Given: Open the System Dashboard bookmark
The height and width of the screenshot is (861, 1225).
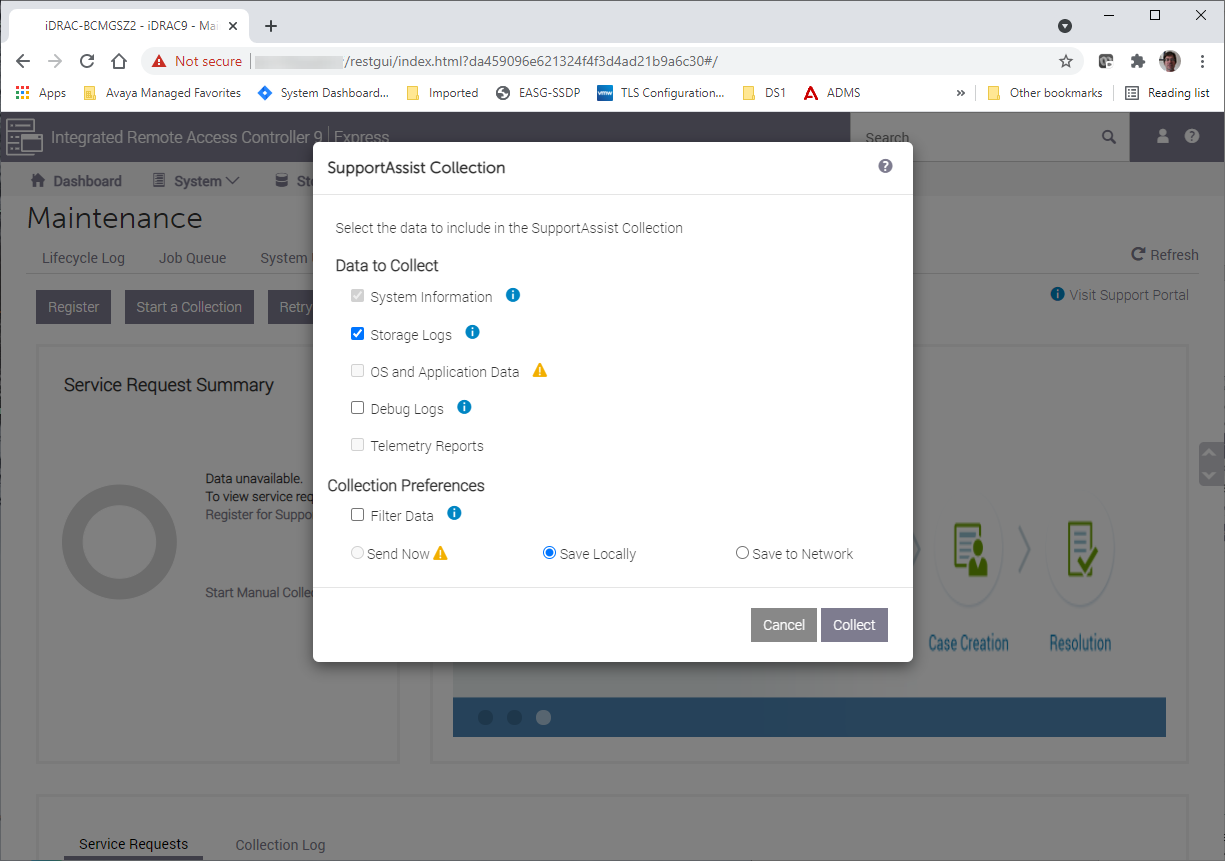Looking at the screenshot, I should 323,93.
